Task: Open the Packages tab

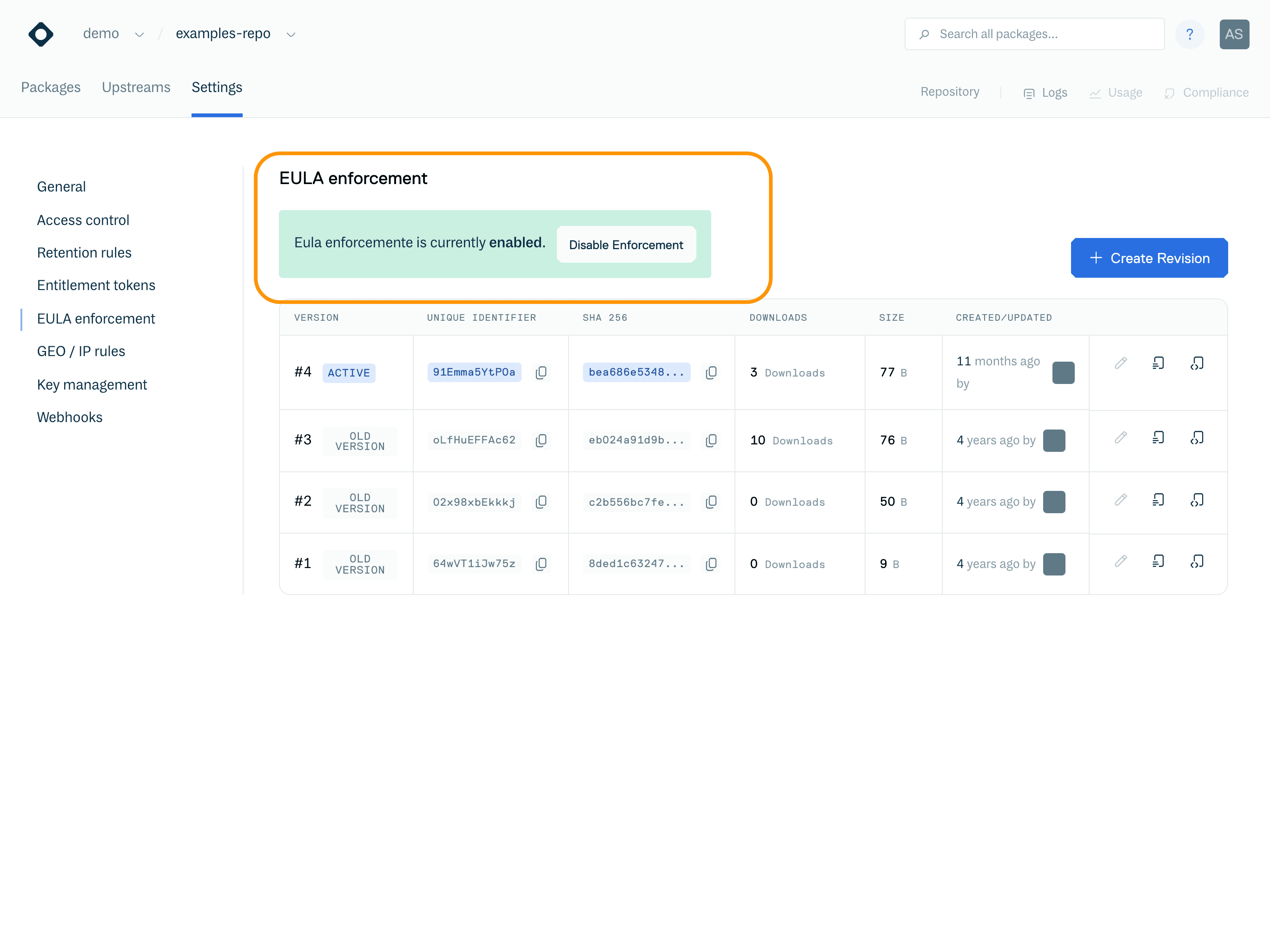Action: click(51, 87)
